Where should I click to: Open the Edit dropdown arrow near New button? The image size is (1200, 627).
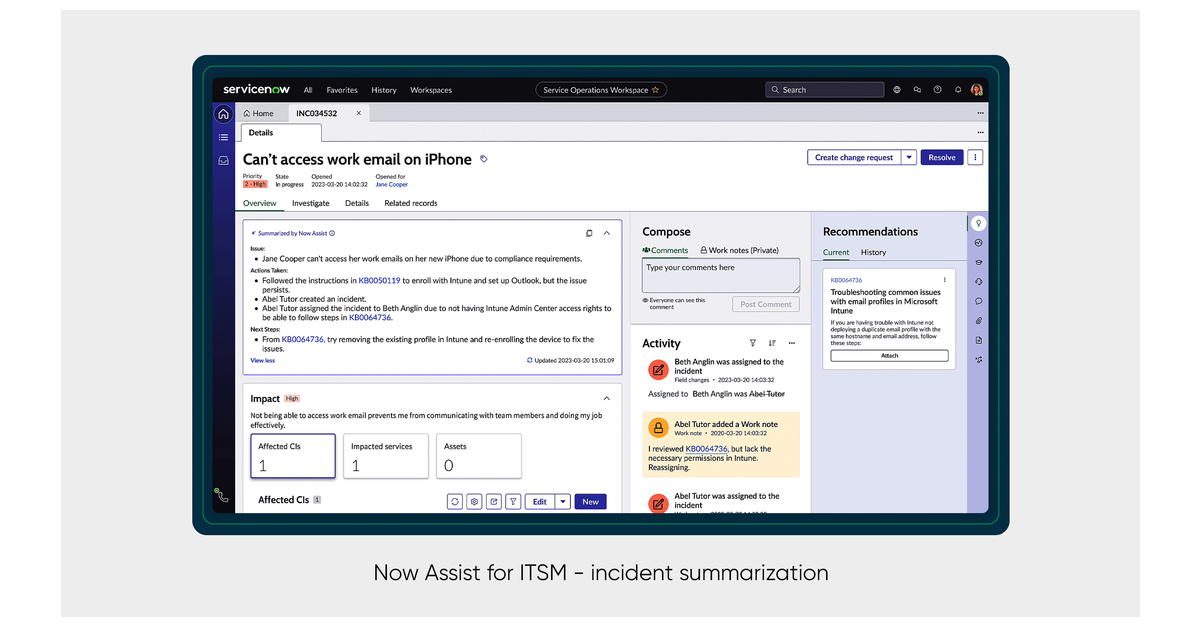(x=562, y=501)
